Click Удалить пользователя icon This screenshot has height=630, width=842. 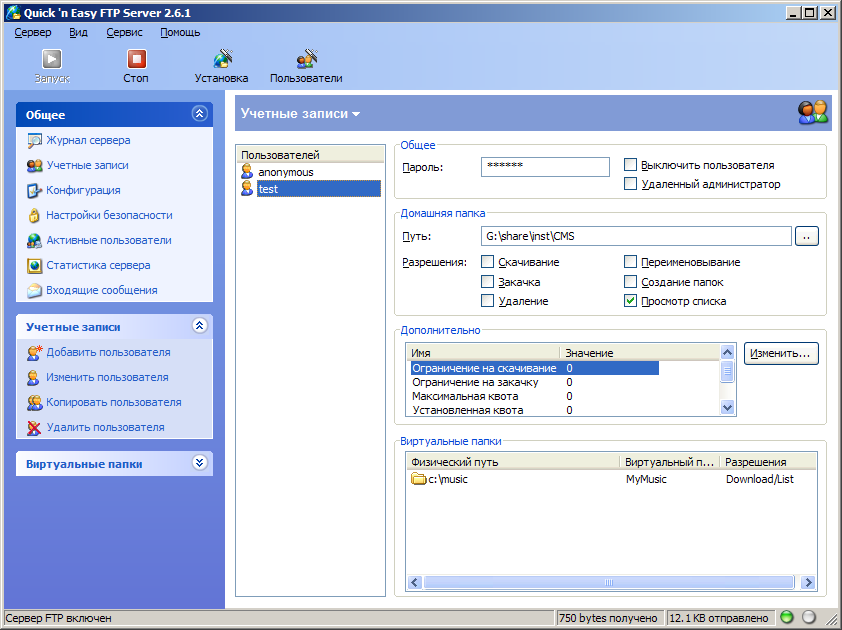click(x=35, y=428)
